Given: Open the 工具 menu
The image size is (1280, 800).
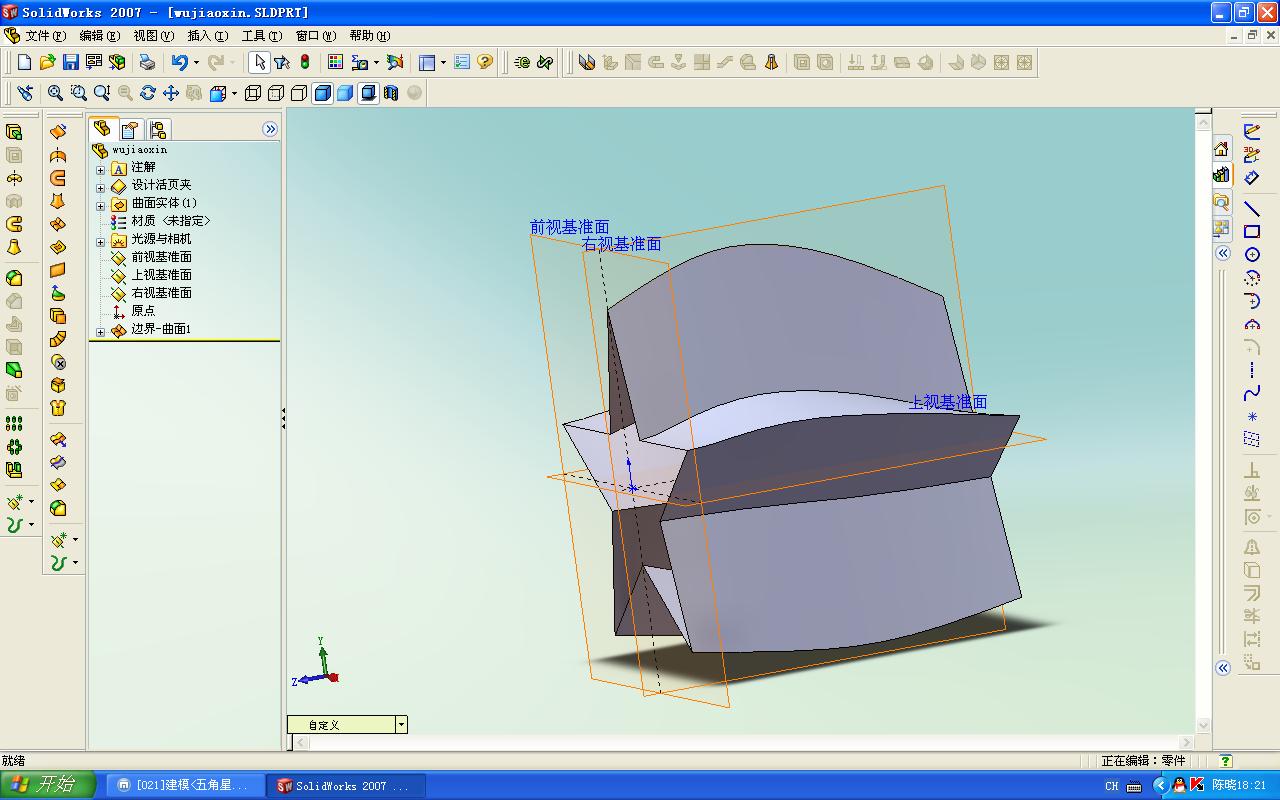Looking at the screenshot, I should [261, 36].
